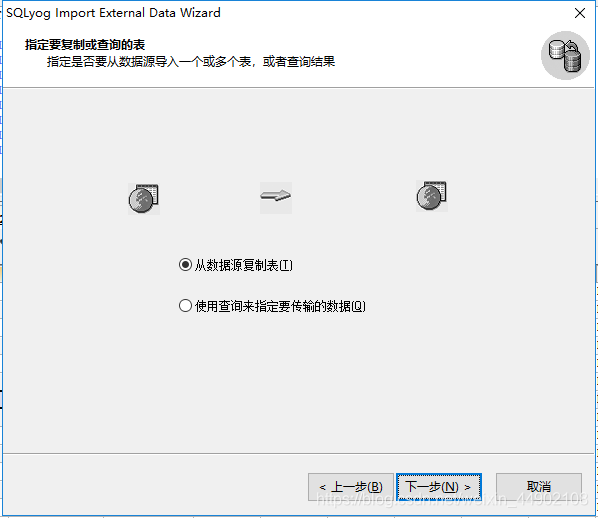Open the blog.csdn.net watermark link
The image size is (598, 518).
pyautogui.click(x=452, y=499)
